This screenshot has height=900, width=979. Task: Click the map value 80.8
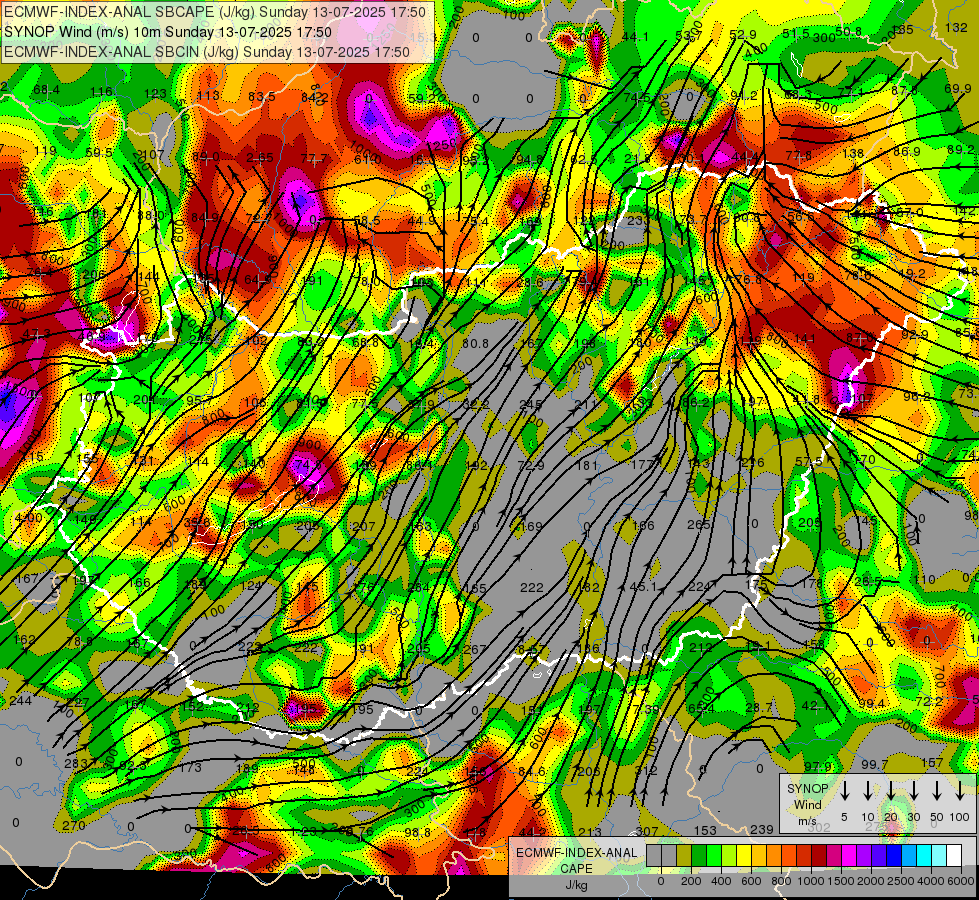(x=475, y=344)
